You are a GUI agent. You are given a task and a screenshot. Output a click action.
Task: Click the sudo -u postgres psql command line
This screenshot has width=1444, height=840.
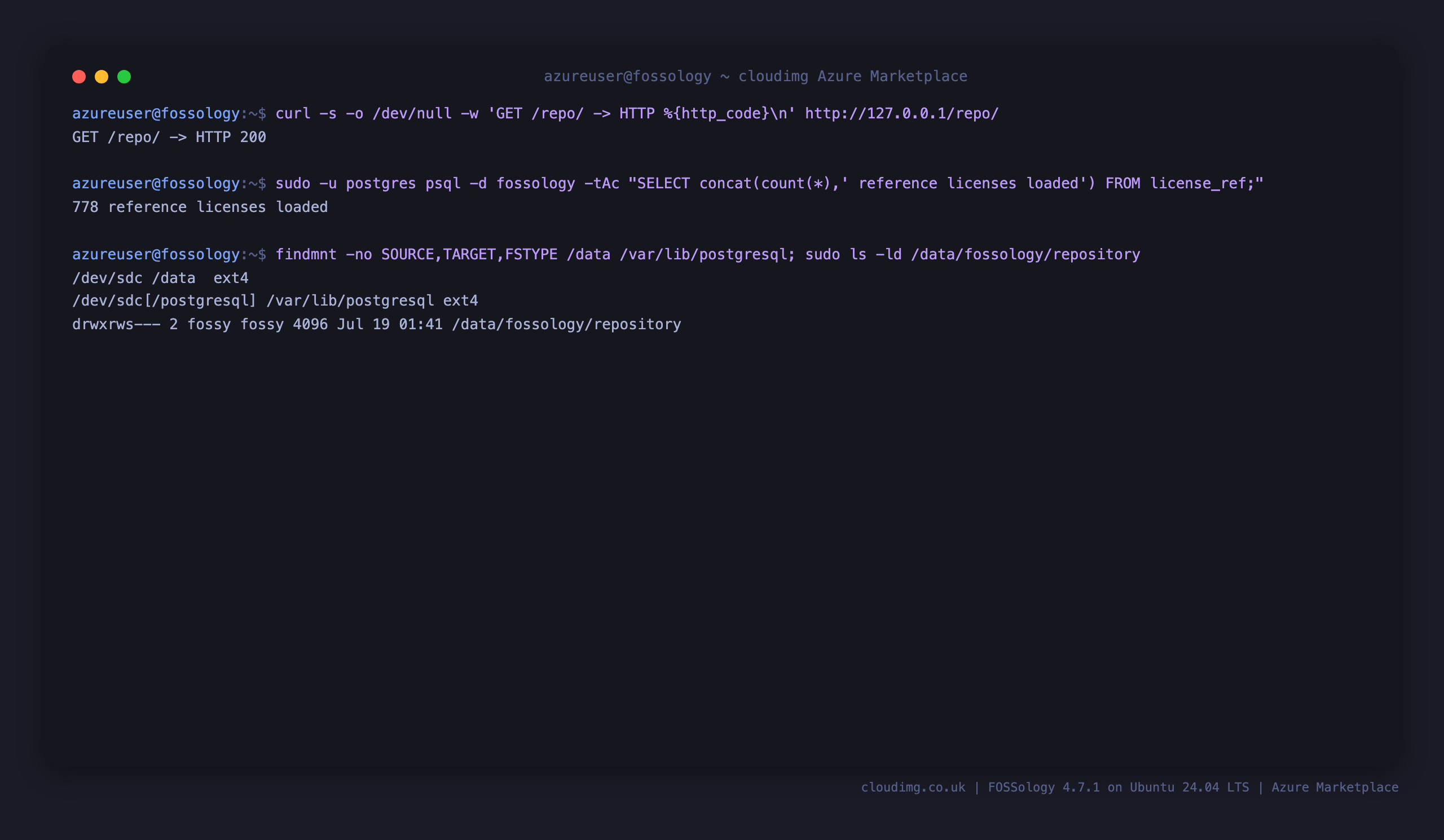click(667, 184)
